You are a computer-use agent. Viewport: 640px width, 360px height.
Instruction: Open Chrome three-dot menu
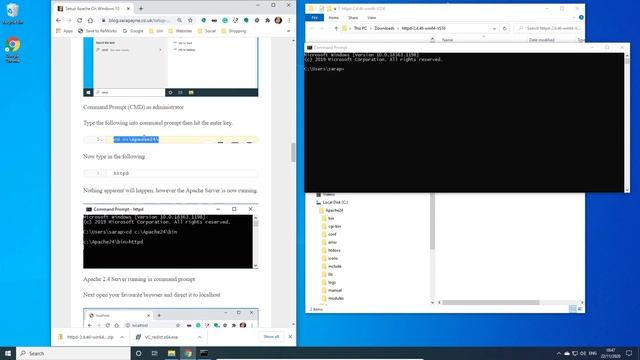click(x=289, y=20)
